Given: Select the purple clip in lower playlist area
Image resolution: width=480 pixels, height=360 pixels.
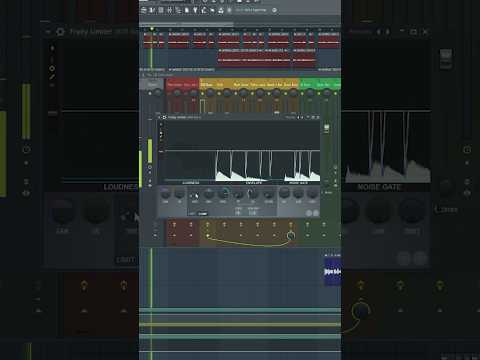Looking at the screenshot, I should (333, 272).
